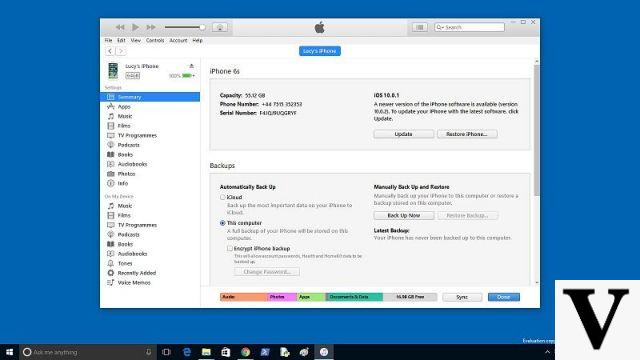Open Chrome from the taskbar
Image resolution: width=640 pixels, height=360 pixels.
(245, 352)
